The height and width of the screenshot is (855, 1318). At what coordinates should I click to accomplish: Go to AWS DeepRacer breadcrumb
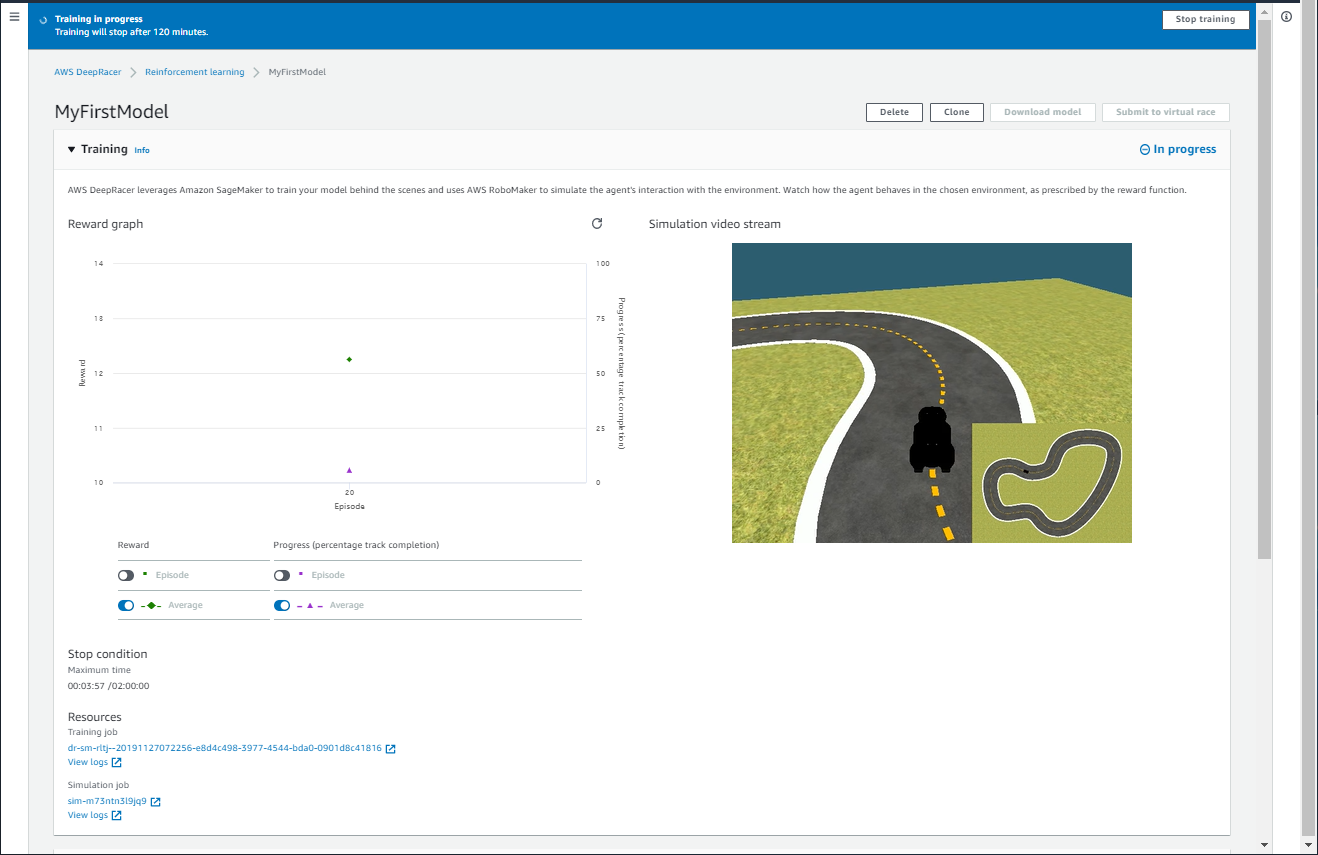(x=88, y=72)
